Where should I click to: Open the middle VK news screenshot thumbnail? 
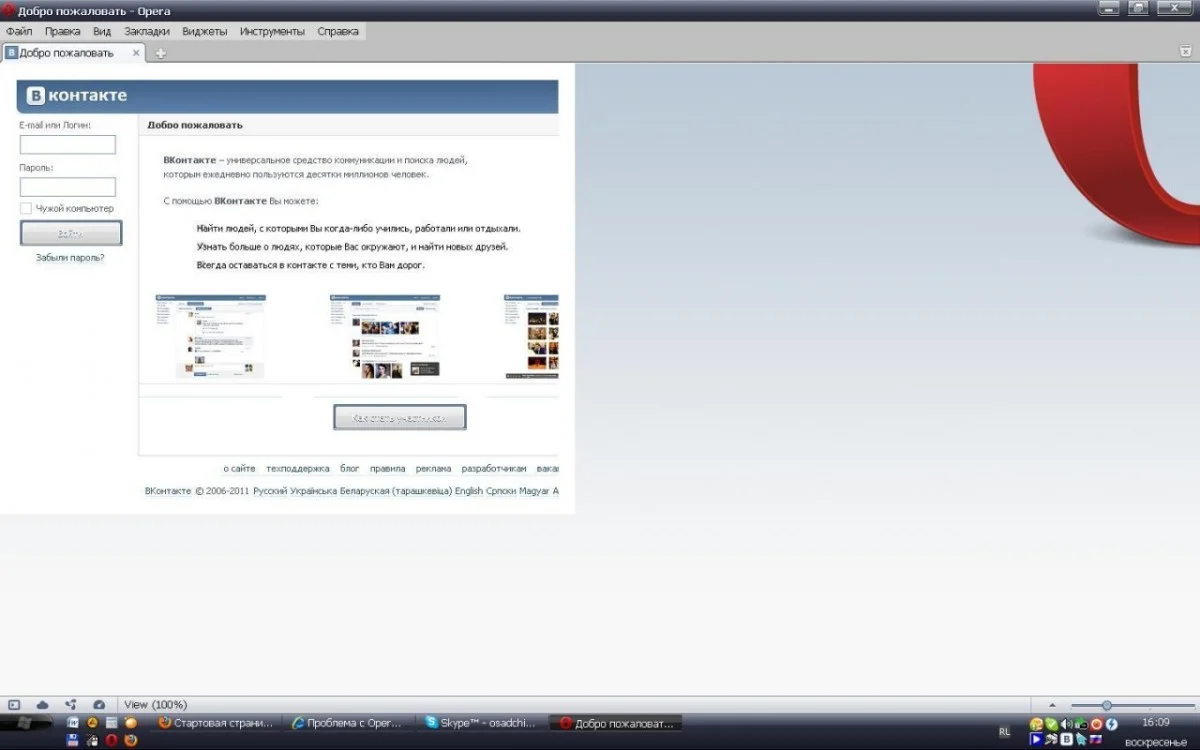click(x=385, y=336)
